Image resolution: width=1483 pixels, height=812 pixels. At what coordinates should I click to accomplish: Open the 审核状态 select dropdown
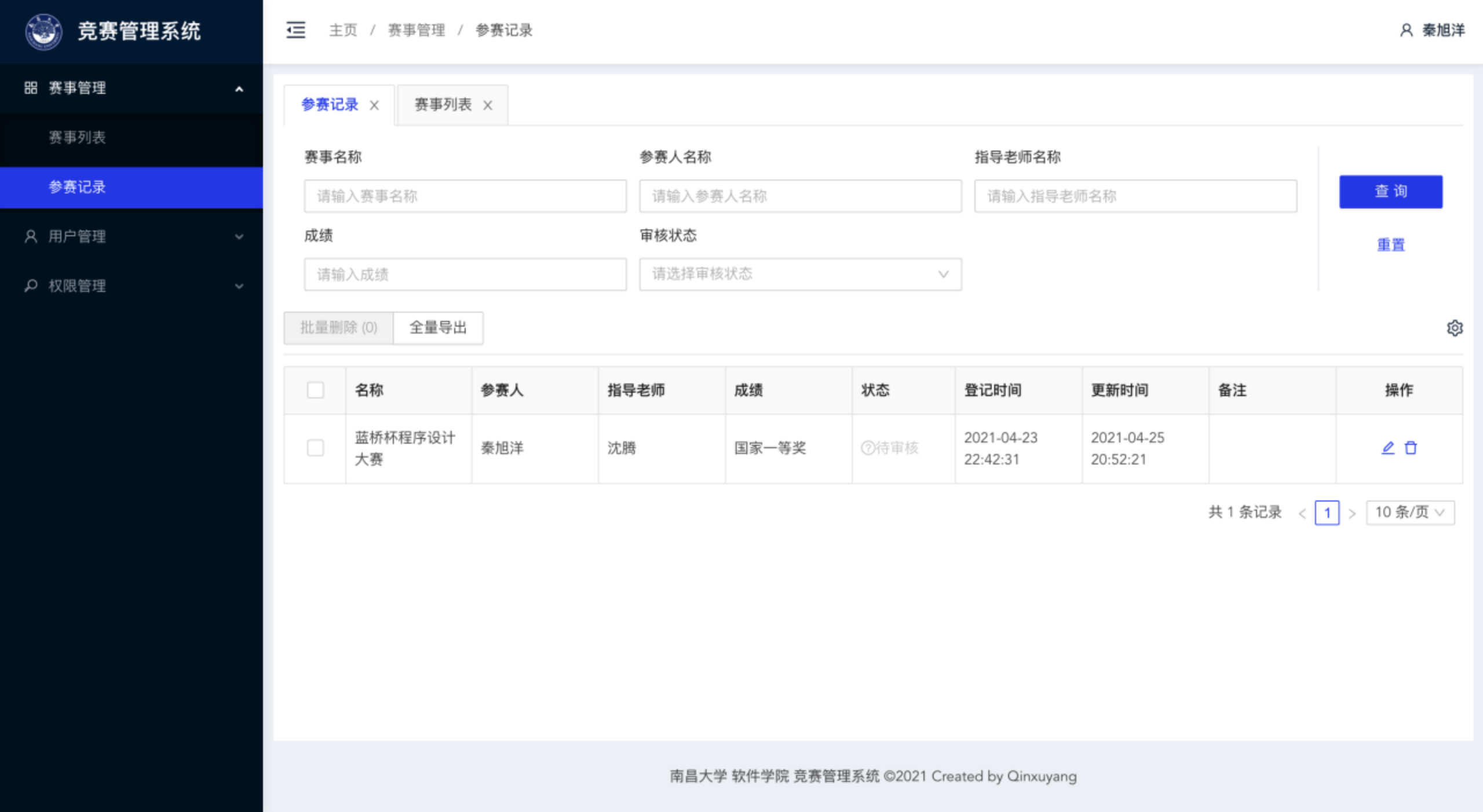click(800, 274)
